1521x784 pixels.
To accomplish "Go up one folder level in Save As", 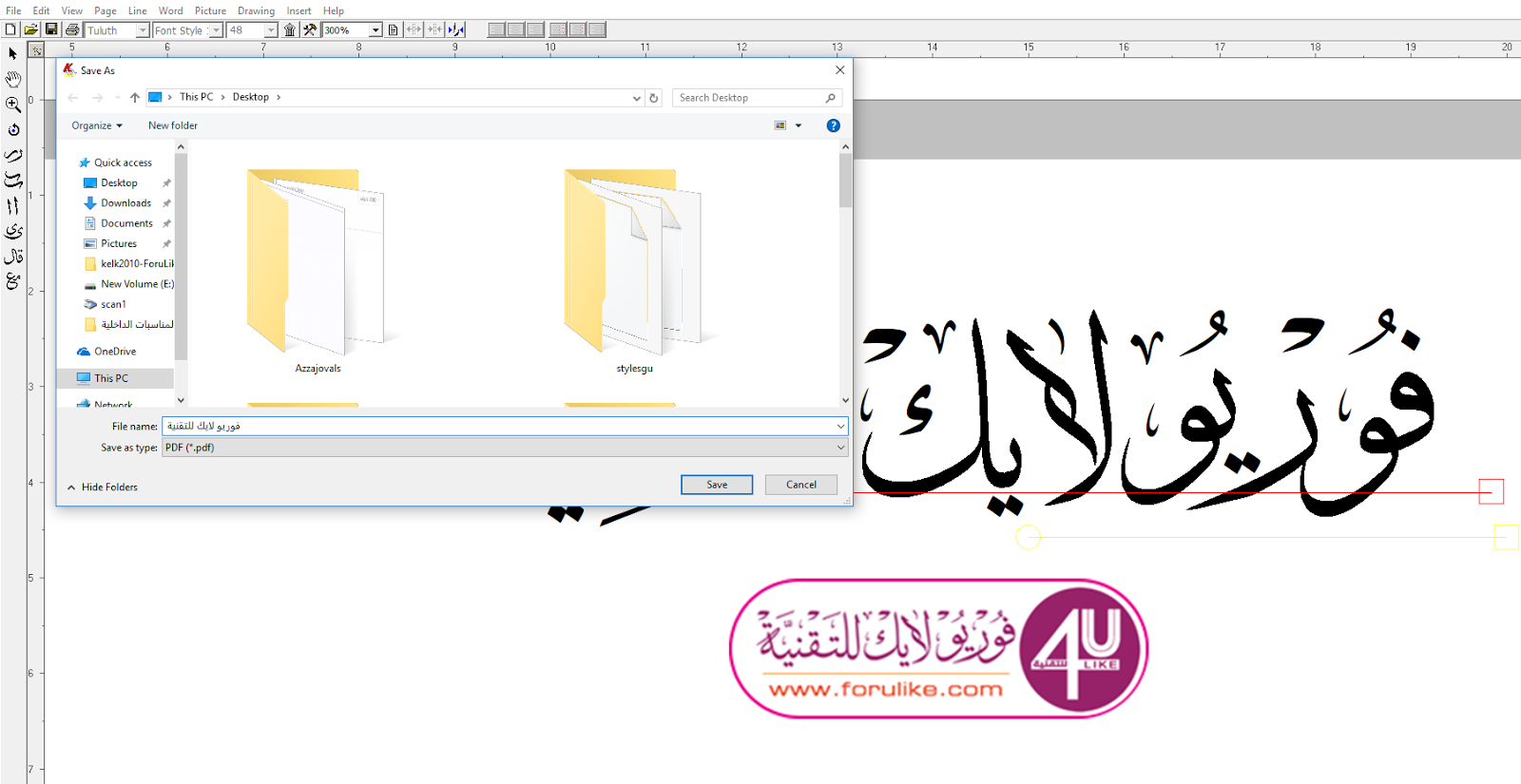I will tap(135, 98).
